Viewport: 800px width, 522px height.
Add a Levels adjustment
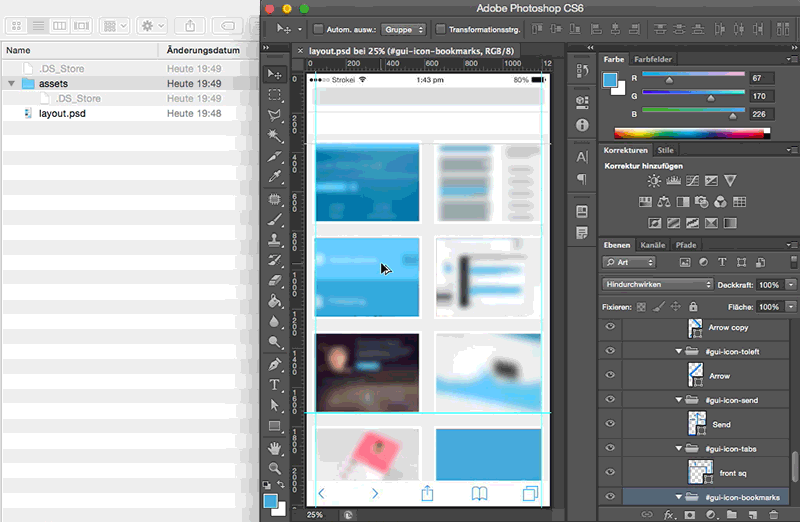tap(673, 181)
